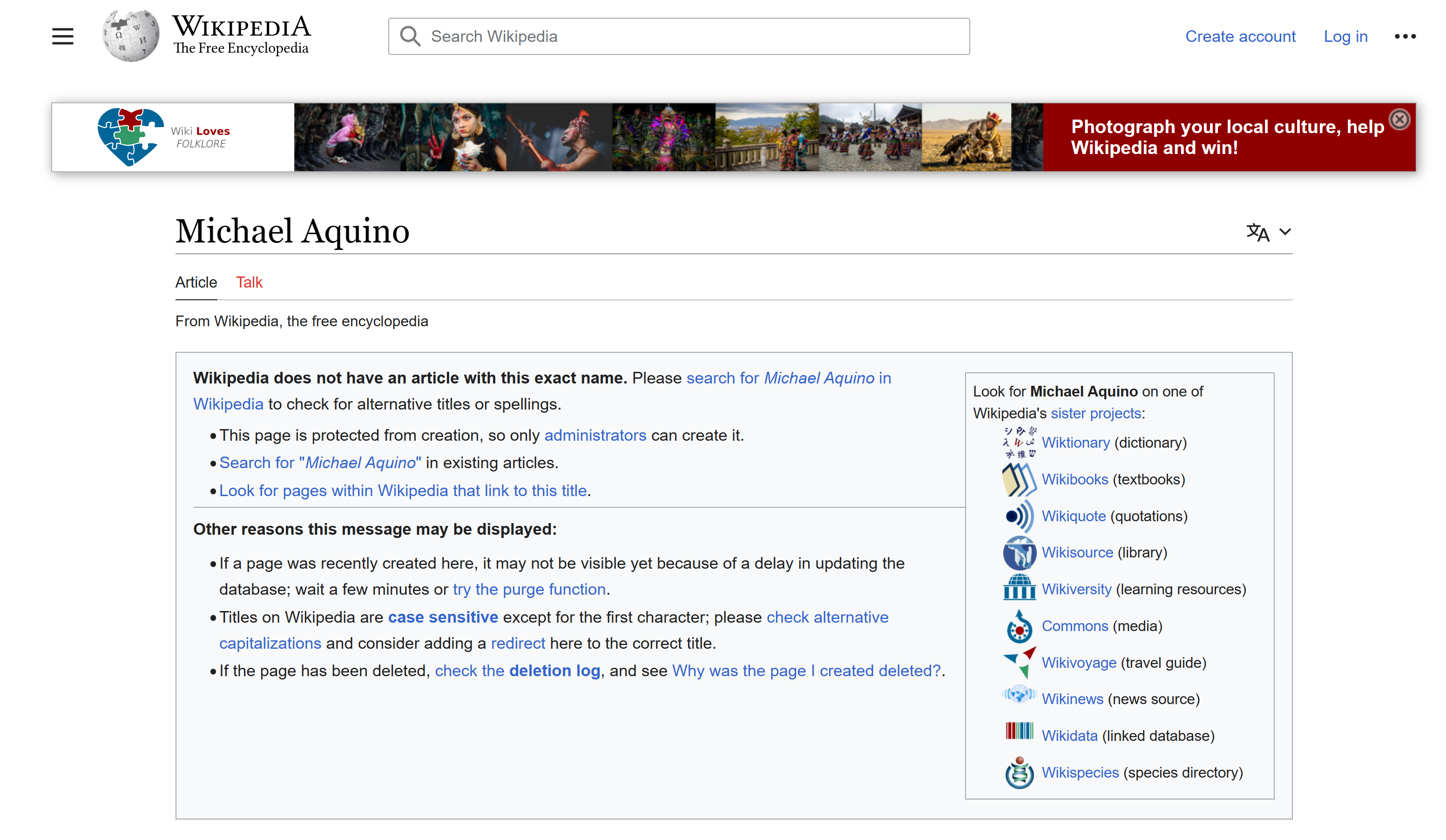Click the banner photo of girl in pink
1446x840 pixels.
[x=347, y=137]
